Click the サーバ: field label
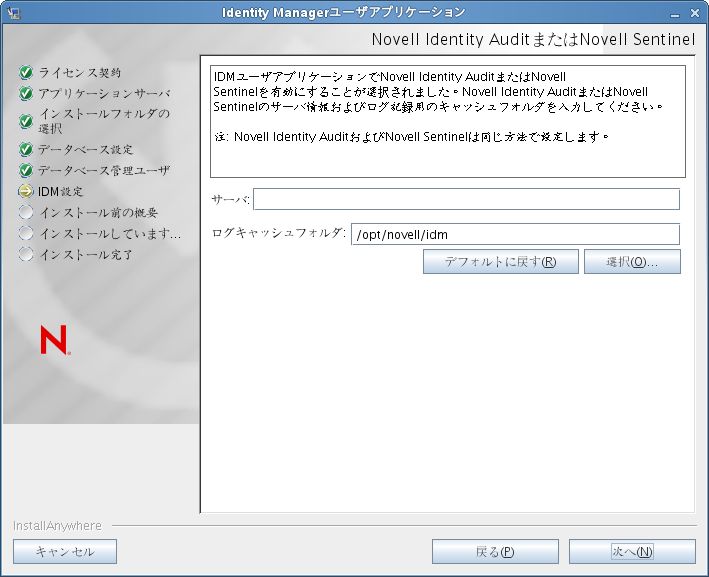The width and height of the screenshot is (709, 577). pos(231,199)
